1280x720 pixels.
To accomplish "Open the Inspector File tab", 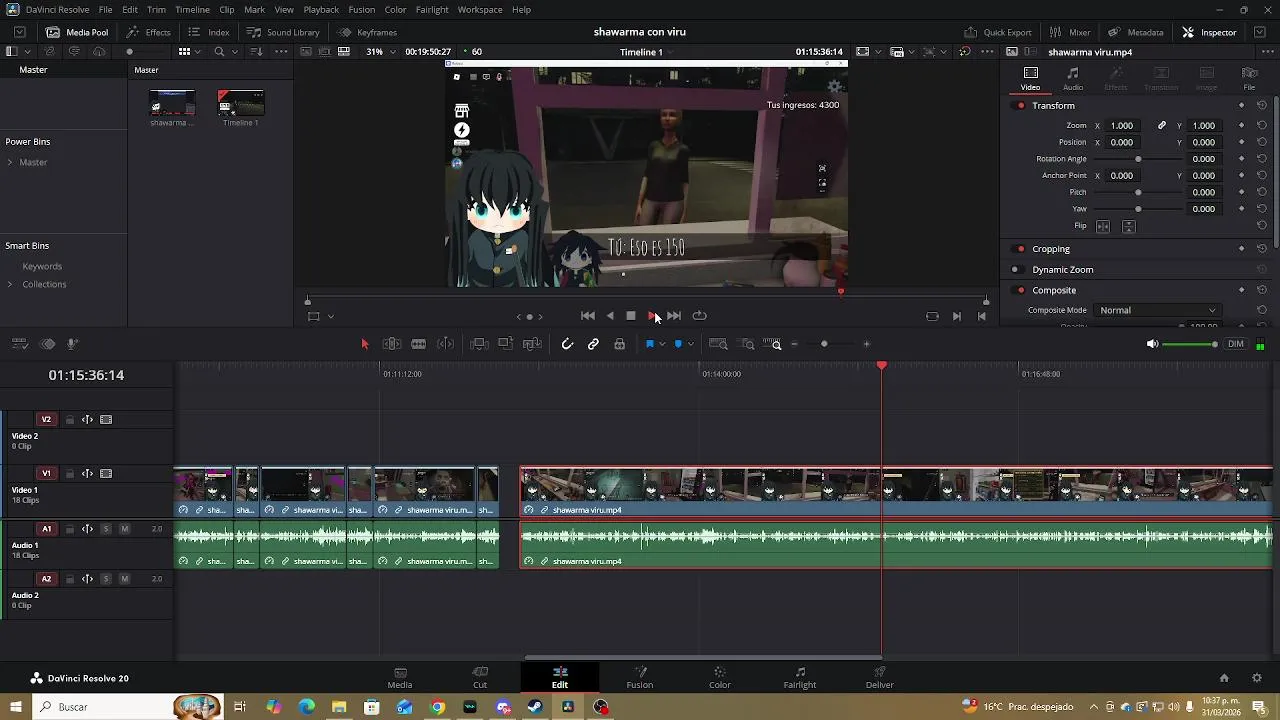I will [x=1249, y=78].
